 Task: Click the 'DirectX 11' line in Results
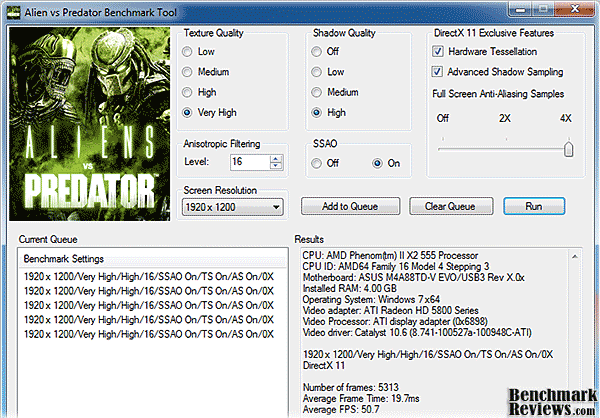(x=324, y=365)
